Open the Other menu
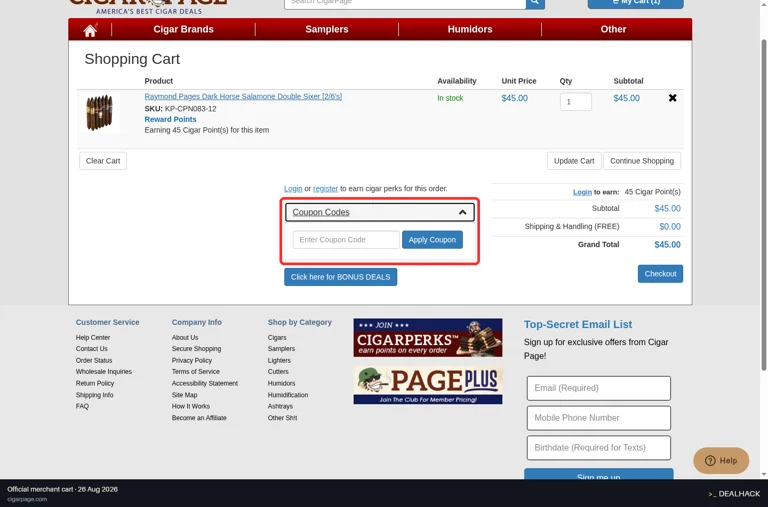This screenshot has height=507, width=768. coord(613,29)
